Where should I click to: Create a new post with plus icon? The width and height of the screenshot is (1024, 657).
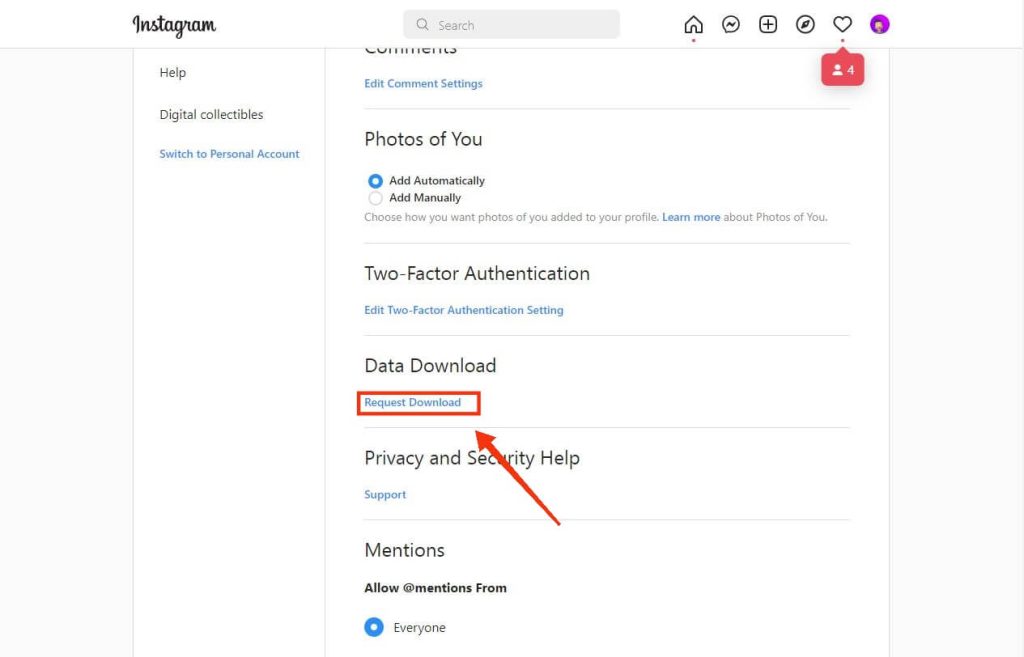tap(768, 25)
